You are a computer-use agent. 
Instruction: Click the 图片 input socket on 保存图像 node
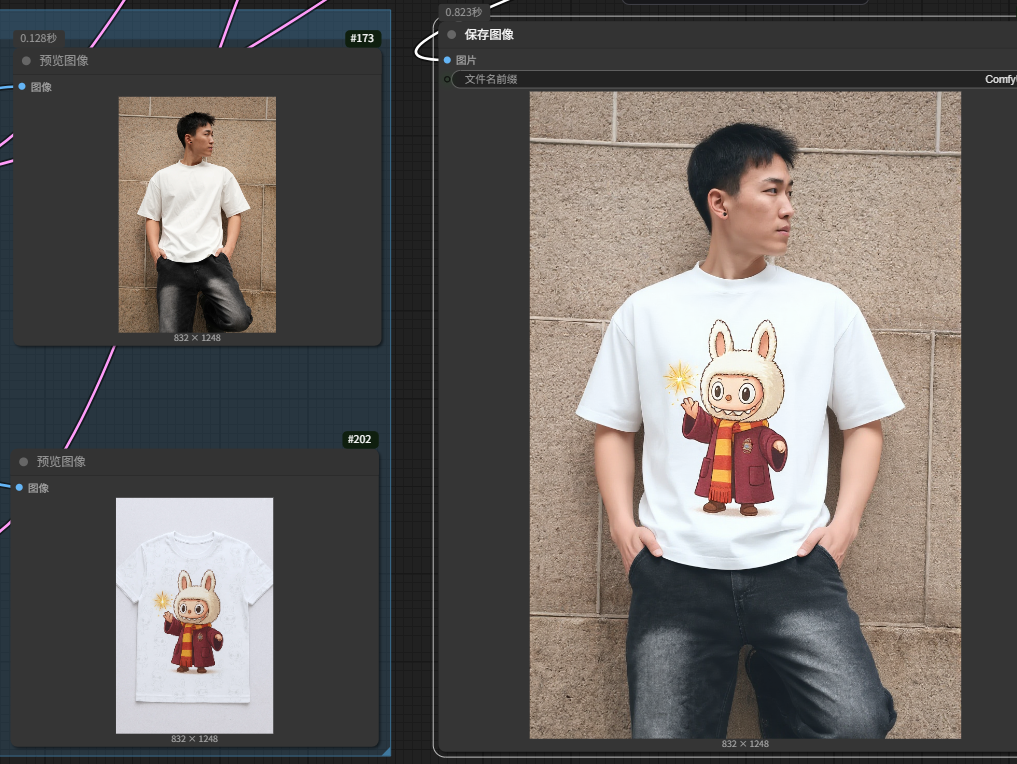click(447, 60)
